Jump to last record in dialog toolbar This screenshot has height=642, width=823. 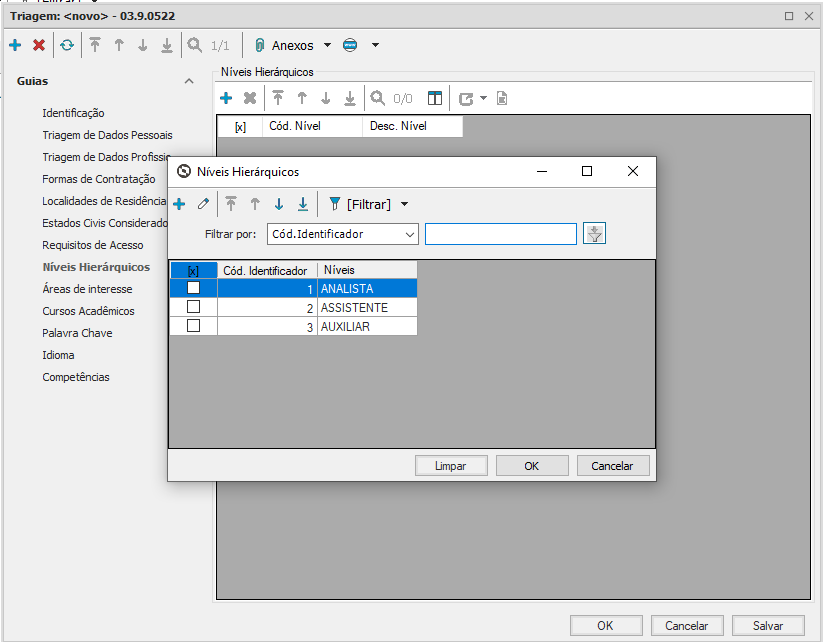(x=302, y=204)
